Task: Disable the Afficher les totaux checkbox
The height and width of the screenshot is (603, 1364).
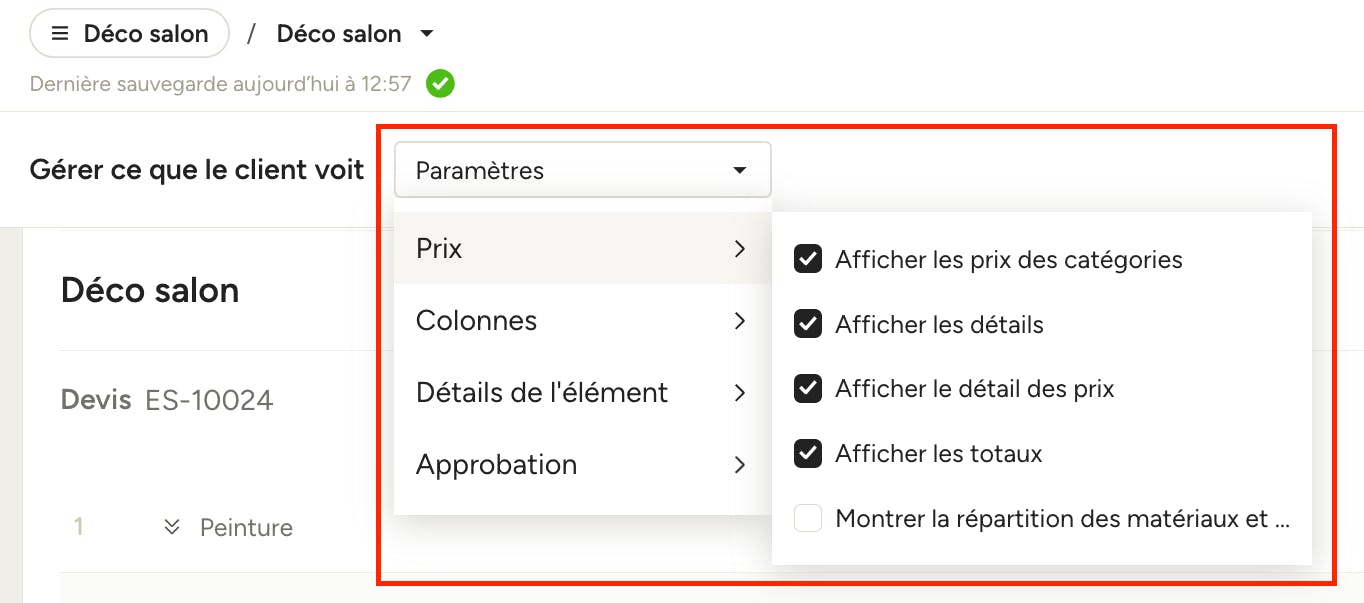Action: 808,454
